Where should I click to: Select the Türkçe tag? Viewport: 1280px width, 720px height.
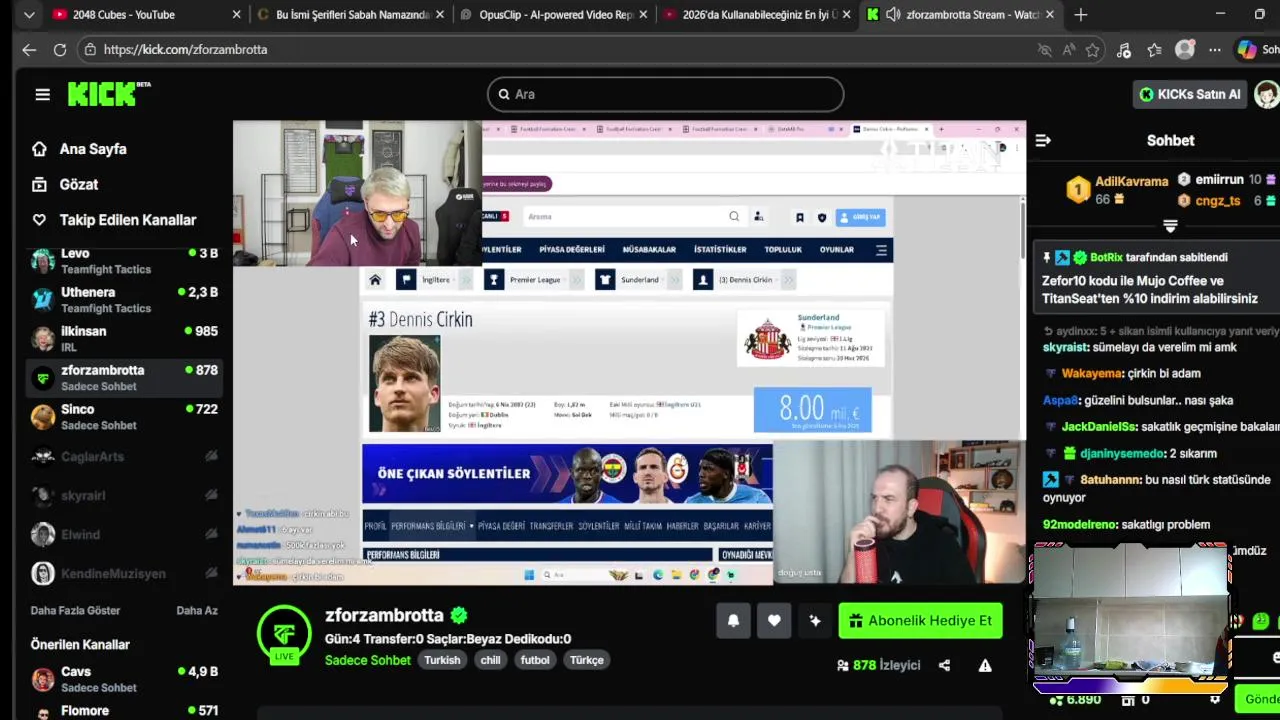[587, 660]
